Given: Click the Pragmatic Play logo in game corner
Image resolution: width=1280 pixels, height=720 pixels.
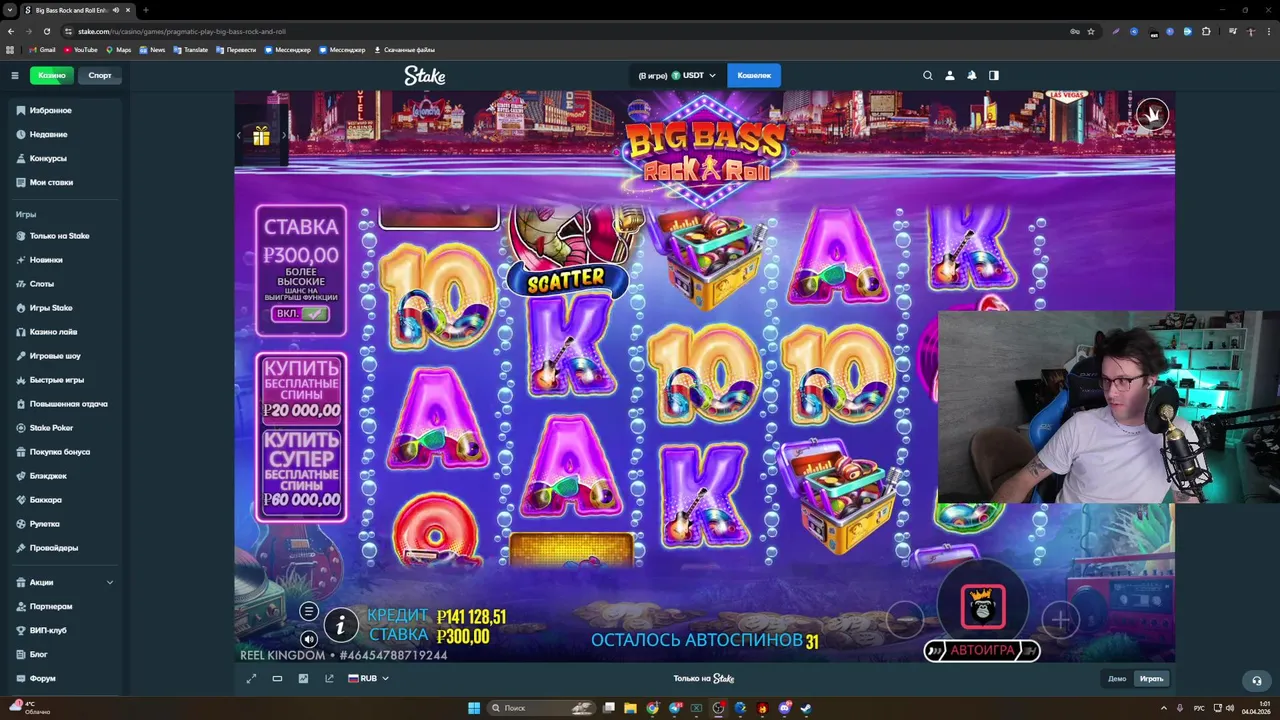Looking at the screenshot, I should (1152, 114).
